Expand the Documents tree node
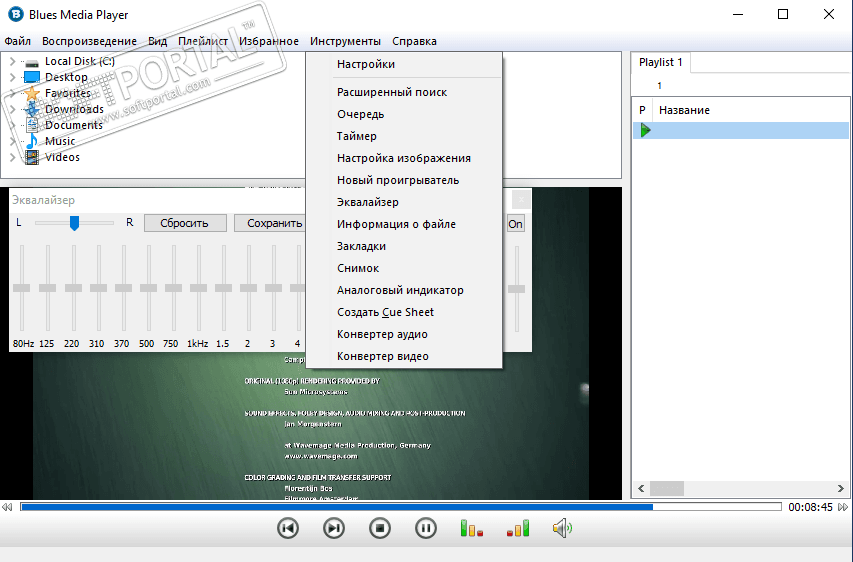The width and height of the screenshot is (853, 562). tap(13, 125)
